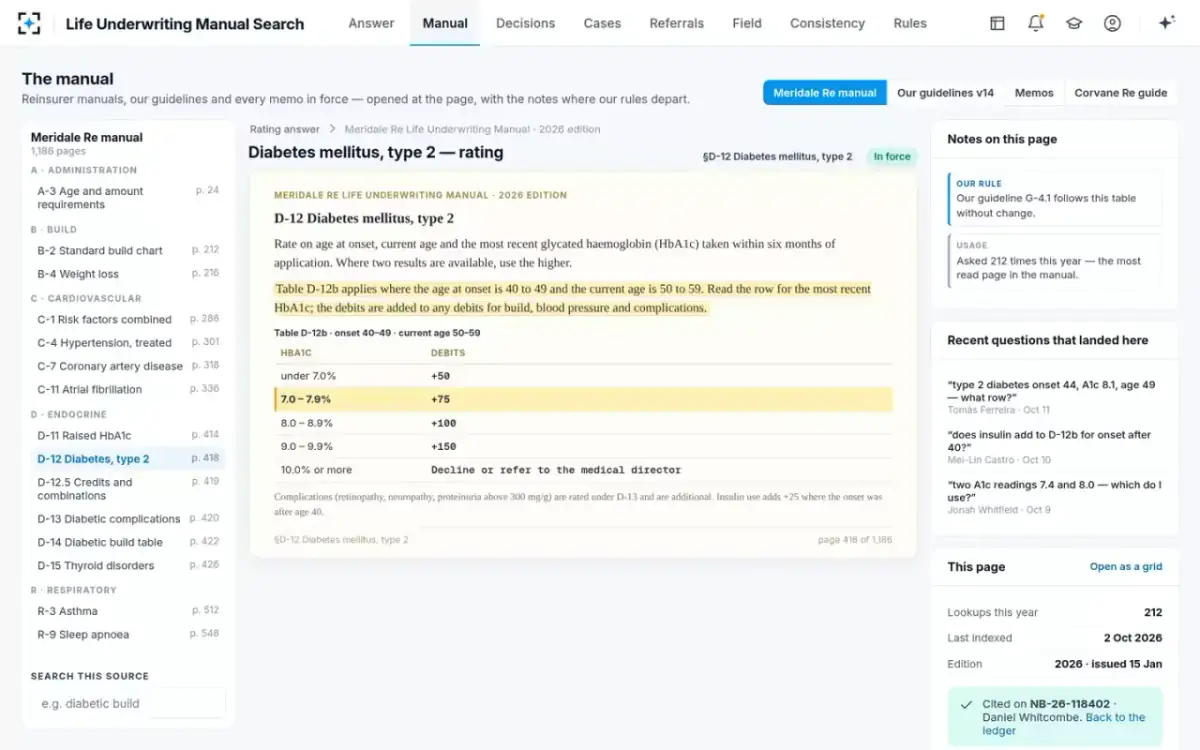Switch to the Answer tab
Screen dimensions: 1200x750
pos(371,23)
